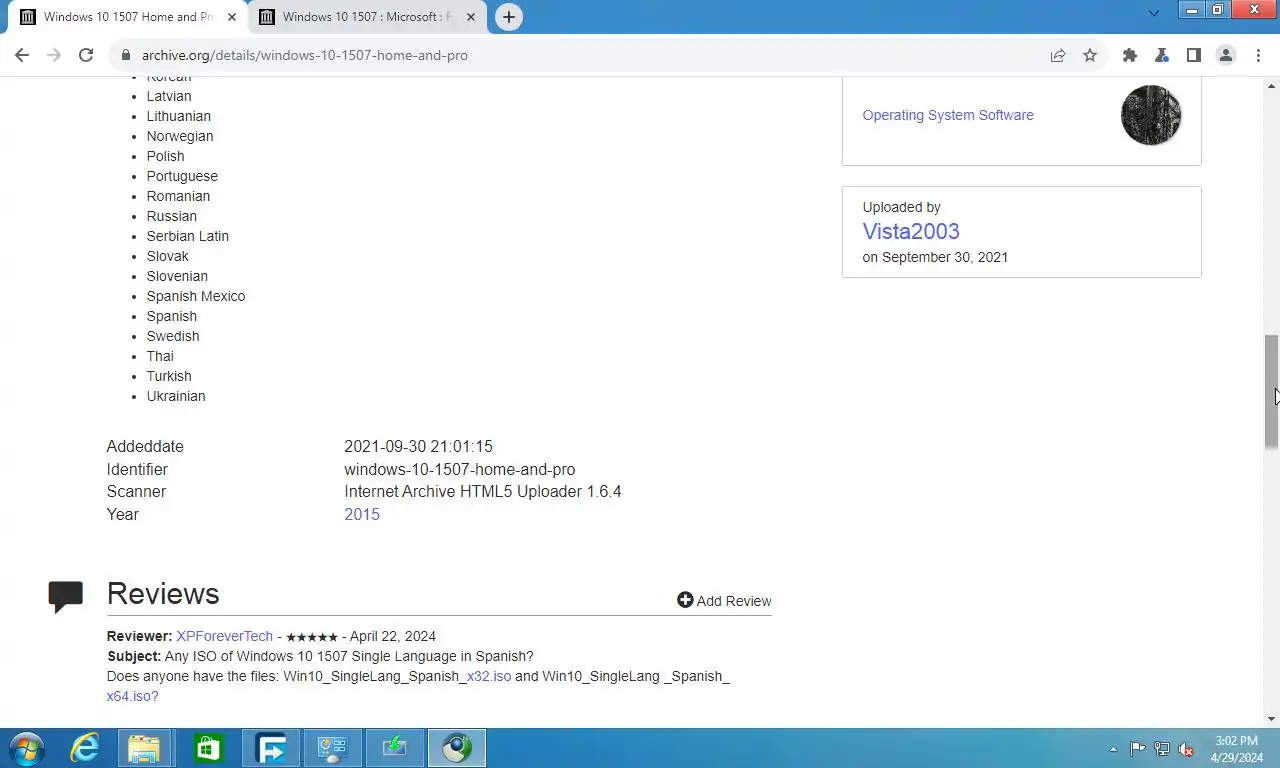Select the Slovenian list entry

[177, 276]
